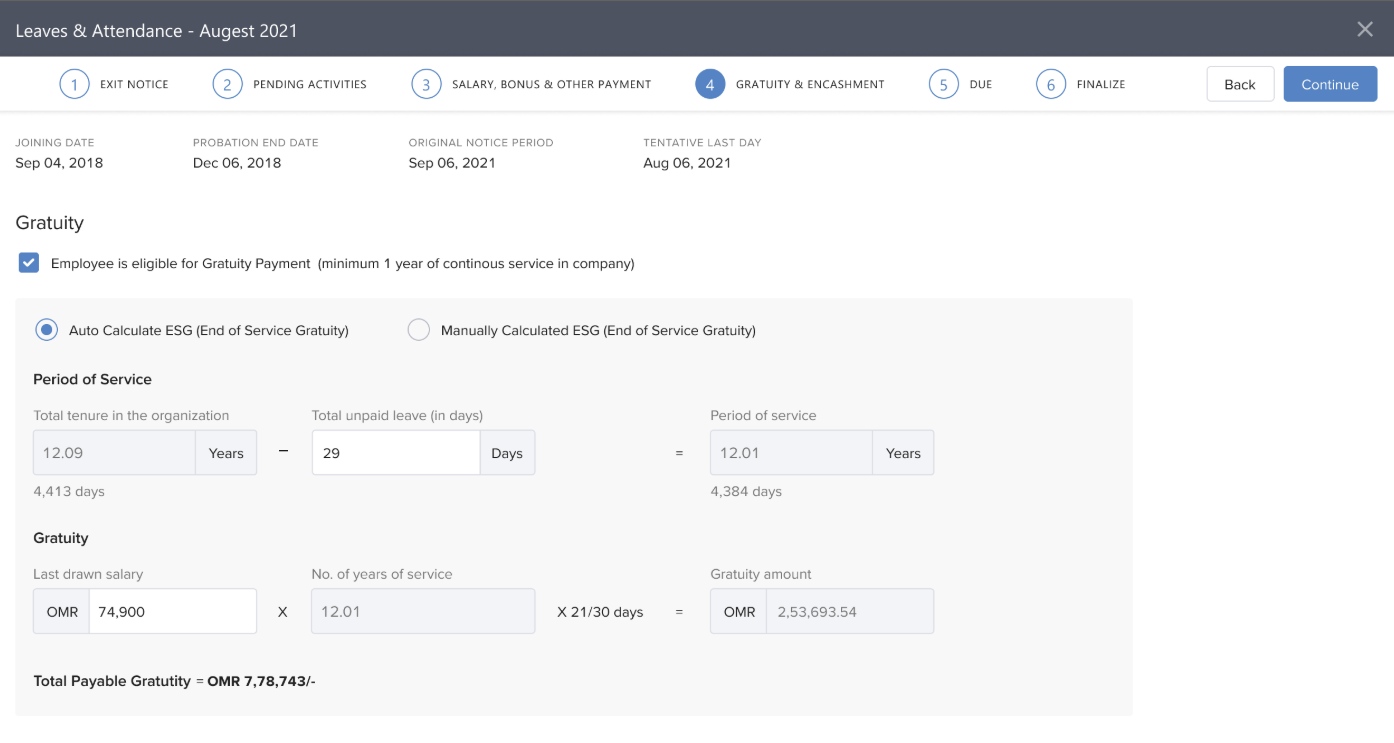Click the total tenure in organization field
The width and height of the screenshot is (1394, 743).
click(x=114, y=453)
